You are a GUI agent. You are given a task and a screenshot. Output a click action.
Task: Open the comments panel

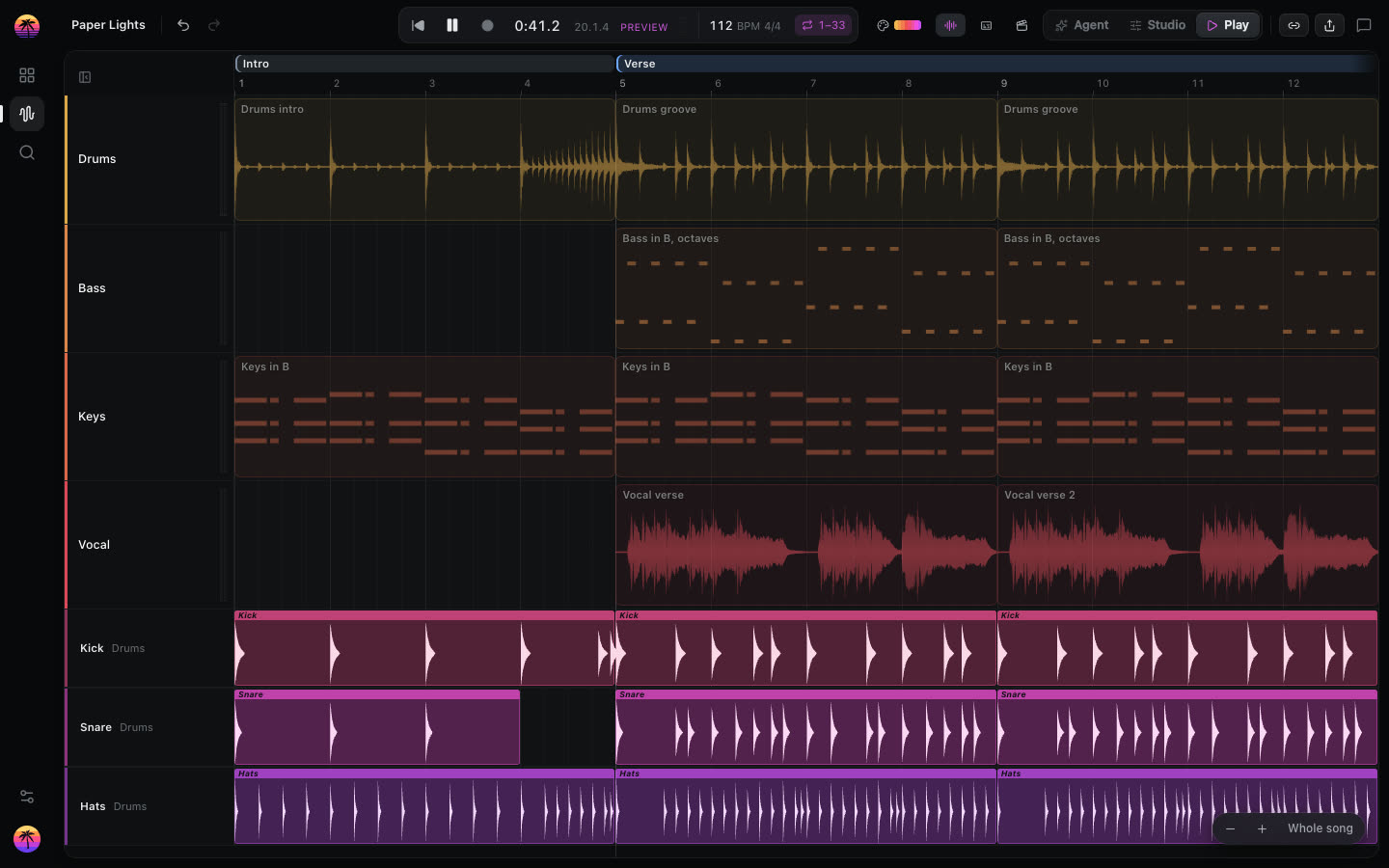pos(1364,25)
